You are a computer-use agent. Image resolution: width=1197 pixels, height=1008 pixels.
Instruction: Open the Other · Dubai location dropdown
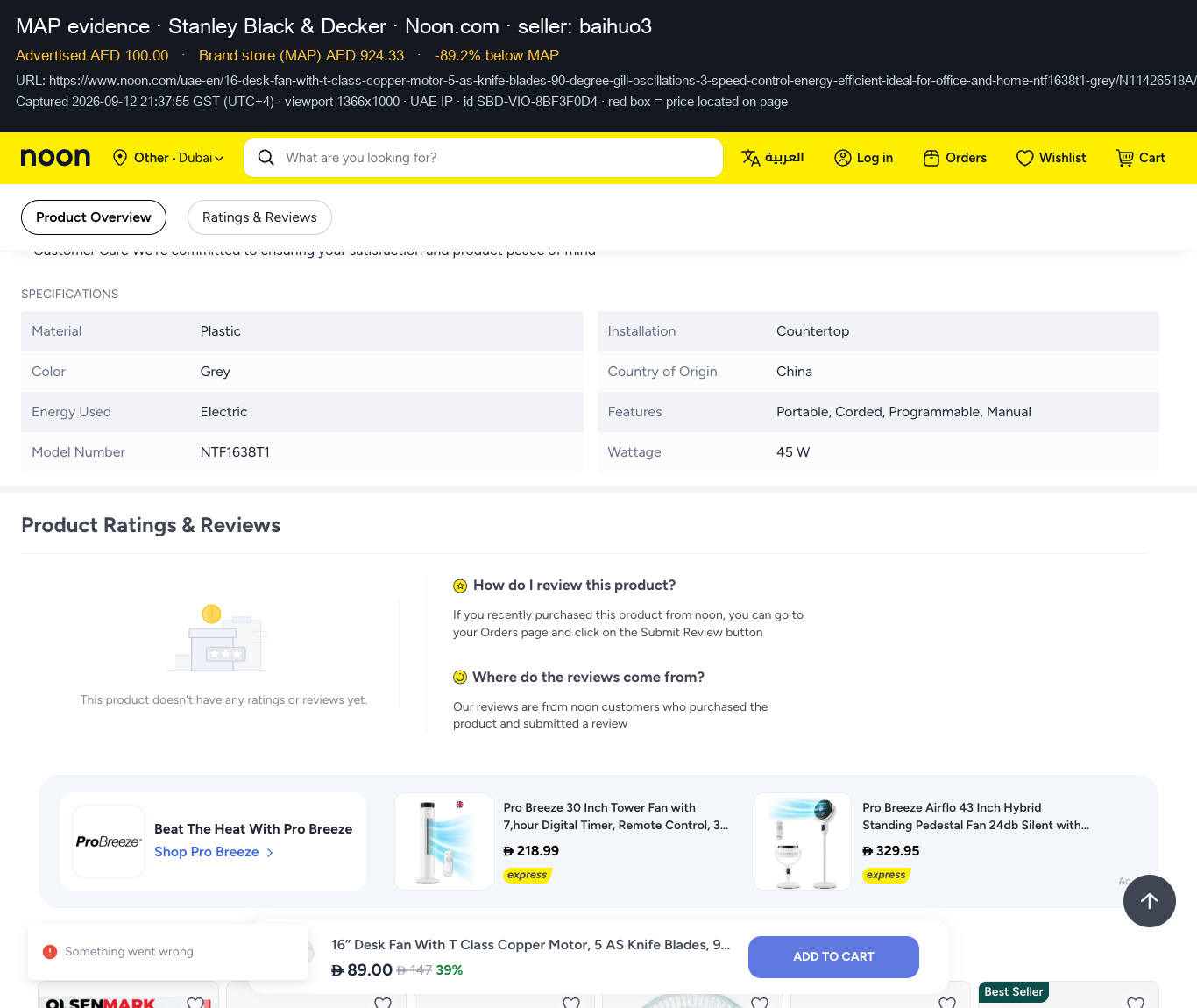[168, 158]
